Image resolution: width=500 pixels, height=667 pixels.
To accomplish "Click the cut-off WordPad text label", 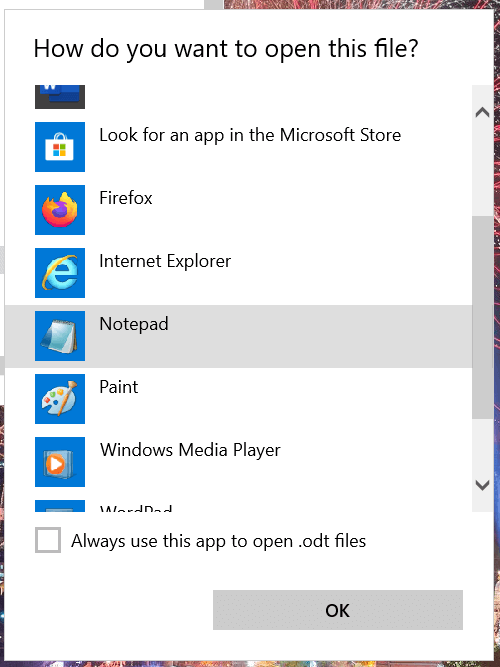I will coord(136,507).
